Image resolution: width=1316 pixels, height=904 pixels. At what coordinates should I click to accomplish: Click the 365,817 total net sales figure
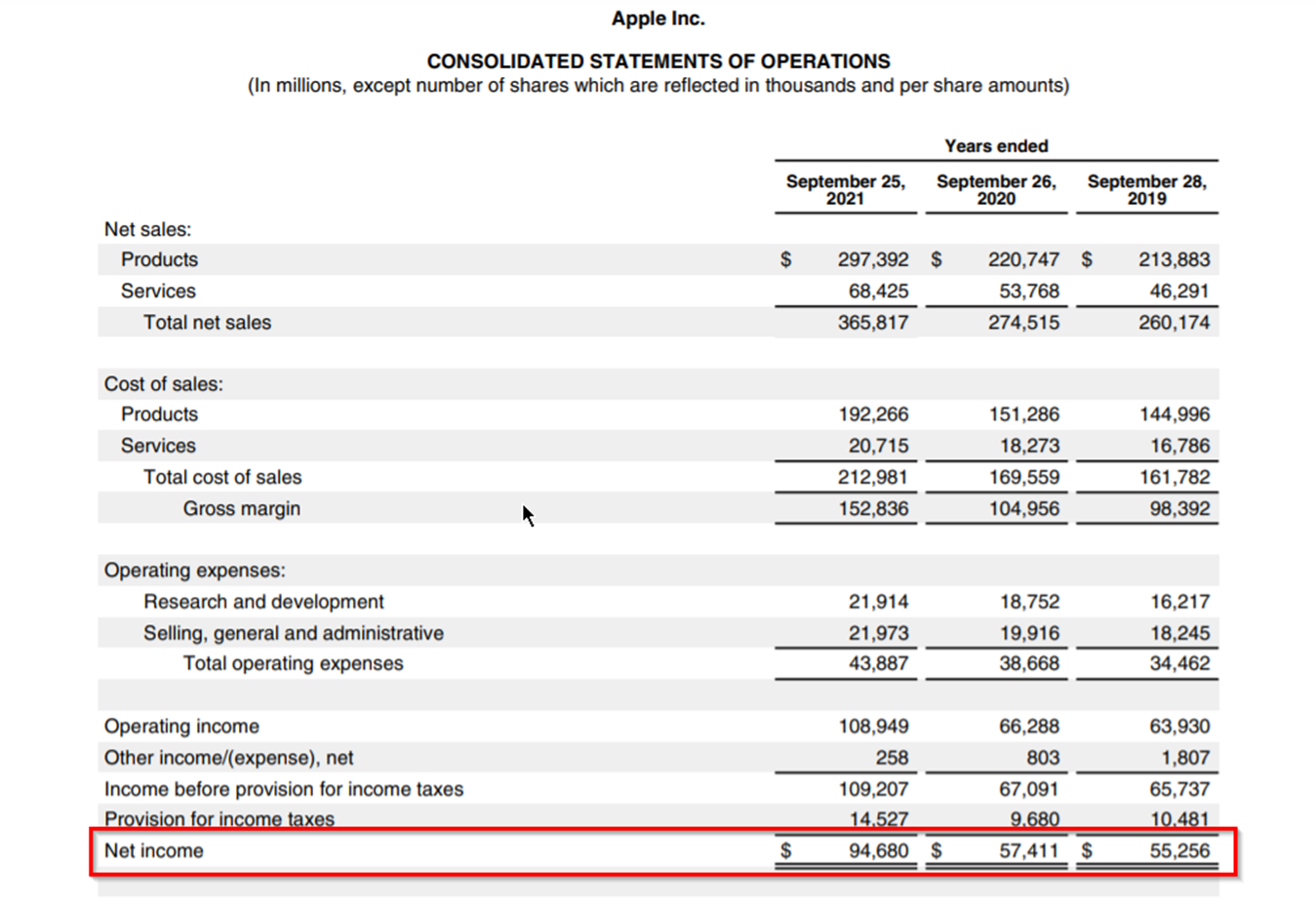tap(872, 322)
